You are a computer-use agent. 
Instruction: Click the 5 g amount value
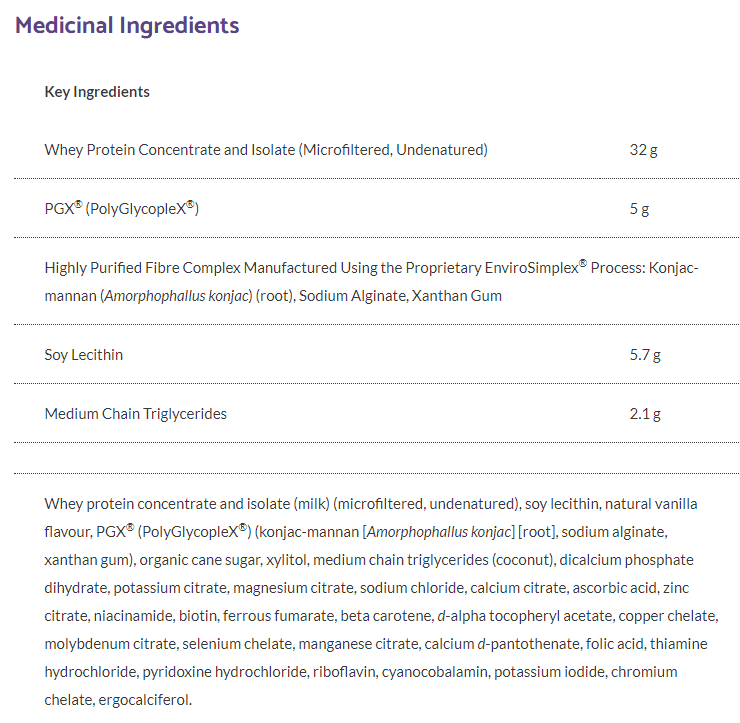639,209
